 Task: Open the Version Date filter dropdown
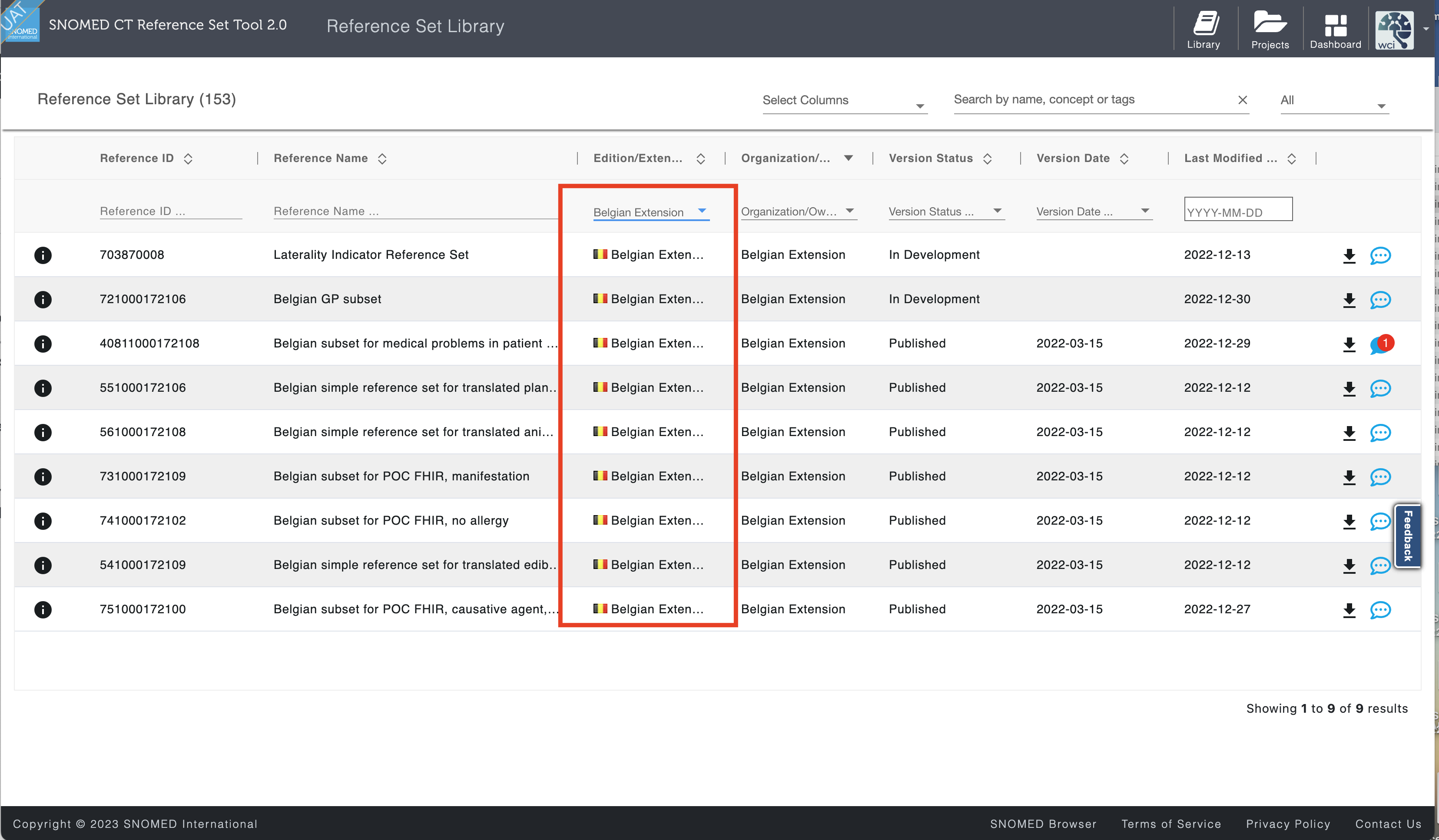[x=1094, y=212]
